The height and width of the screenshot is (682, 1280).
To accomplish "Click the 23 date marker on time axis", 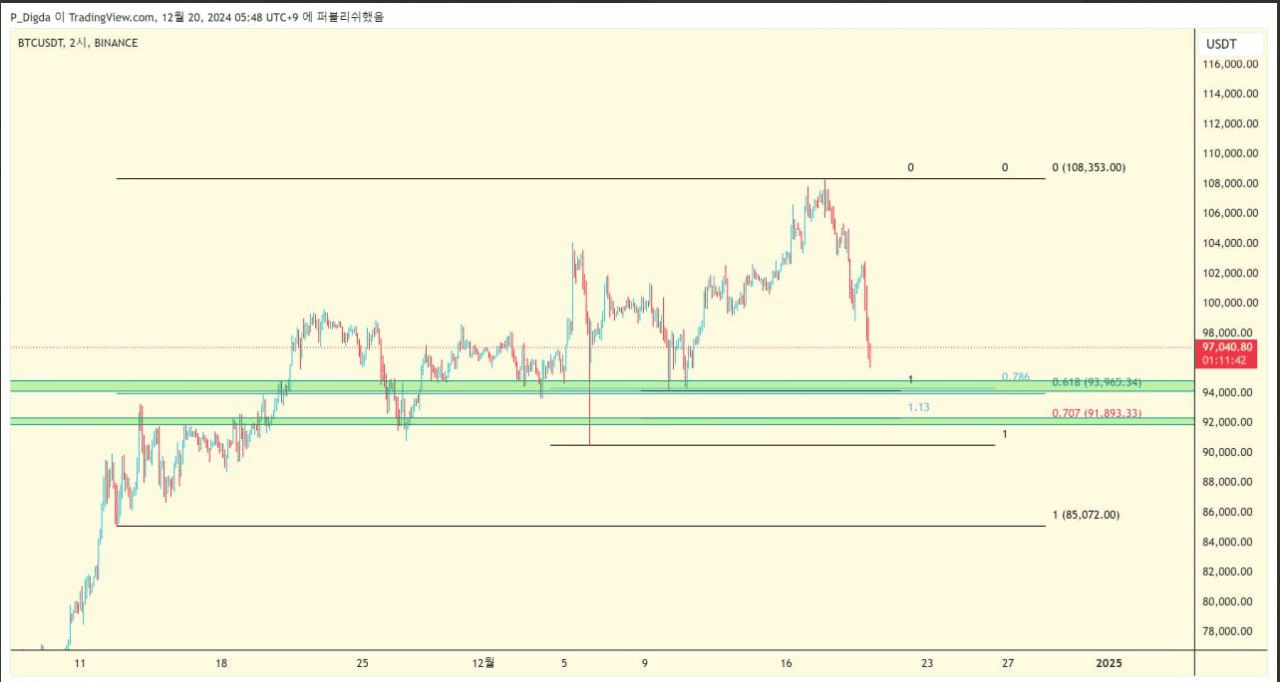I will (927, 663).
